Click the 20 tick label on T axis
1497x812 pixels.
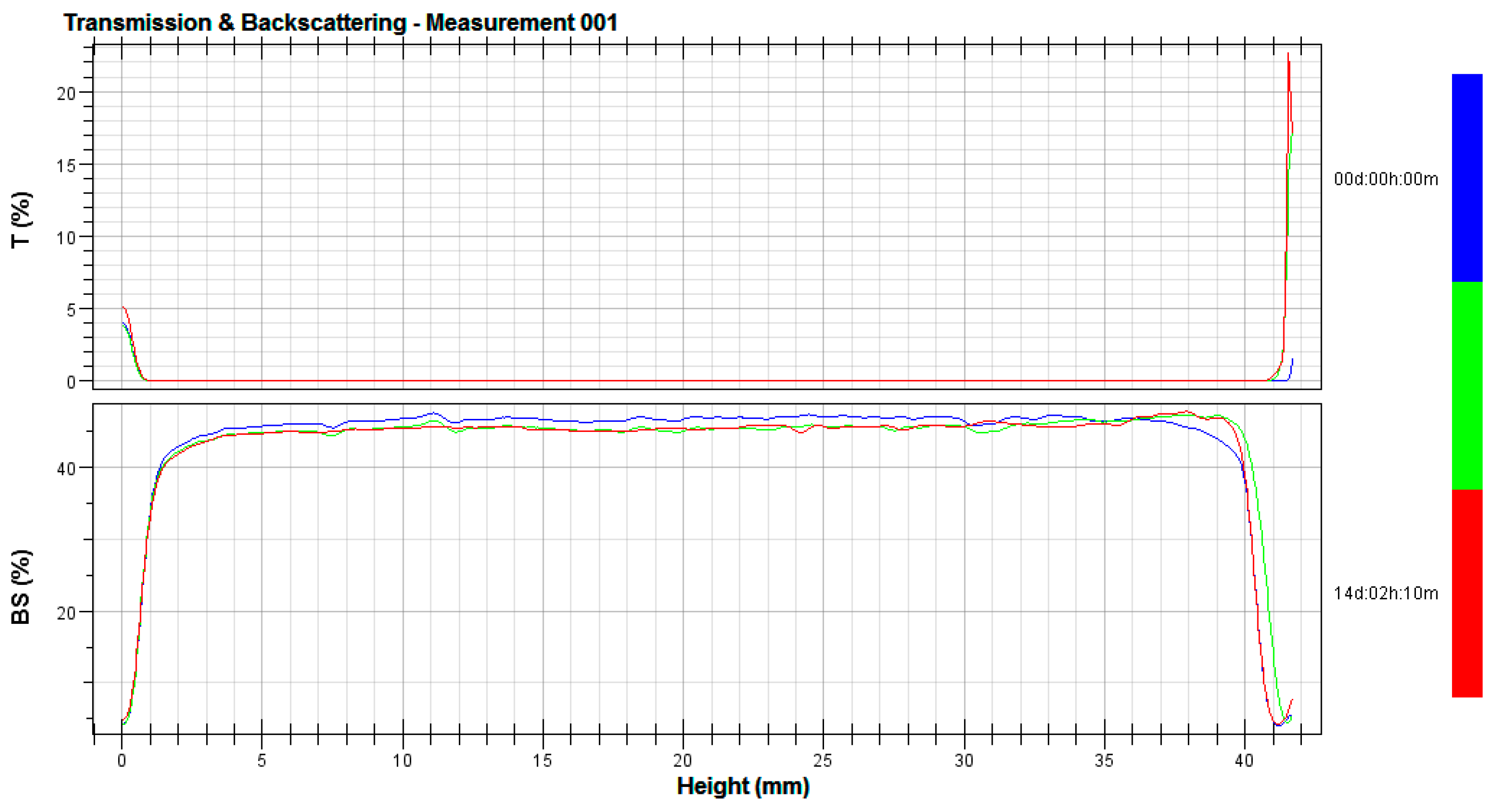coord(66,94)
